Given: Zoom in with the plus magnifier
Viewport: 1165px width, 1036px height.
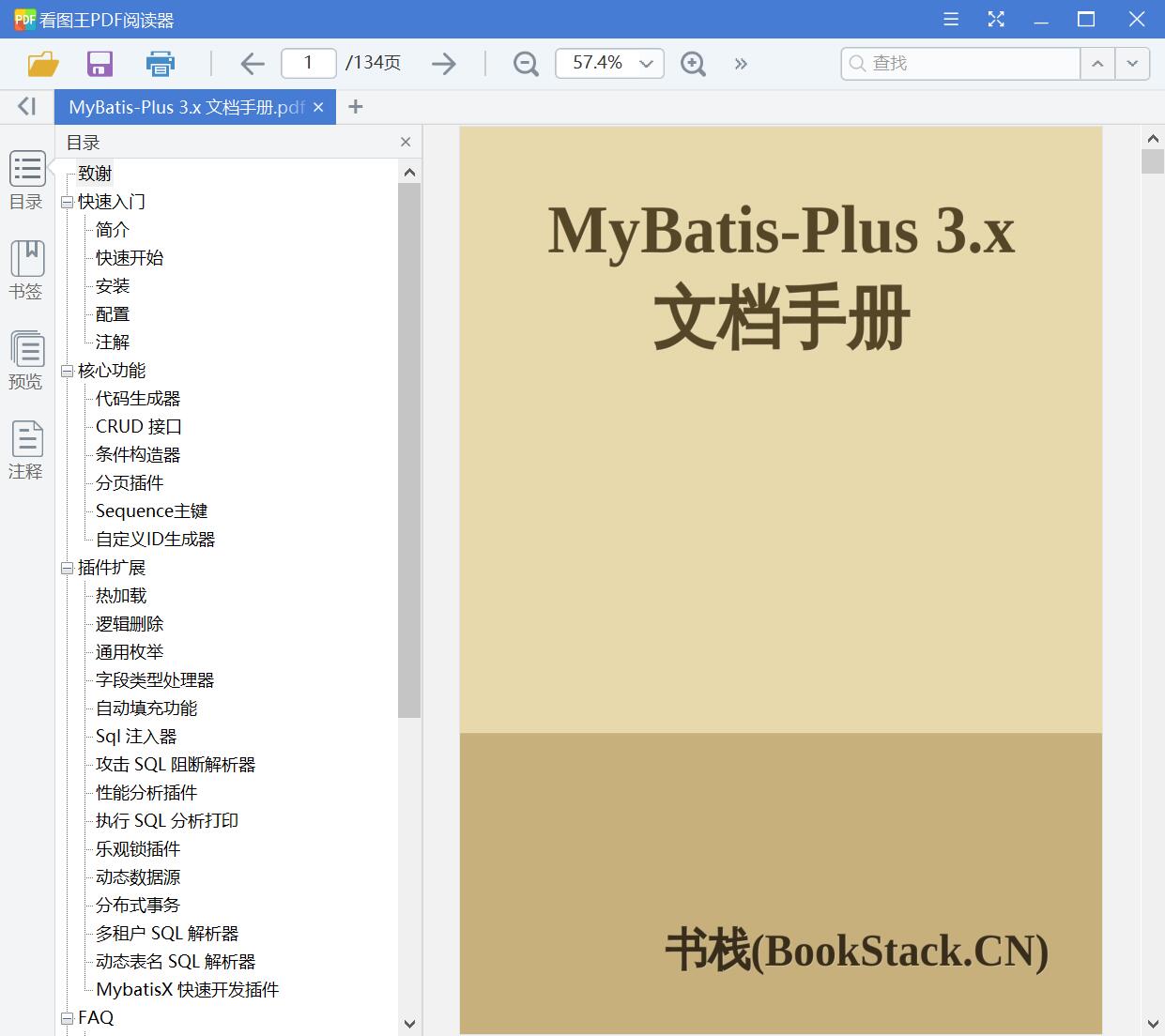Looking at the screenshot, I should (x=693, y=64).
